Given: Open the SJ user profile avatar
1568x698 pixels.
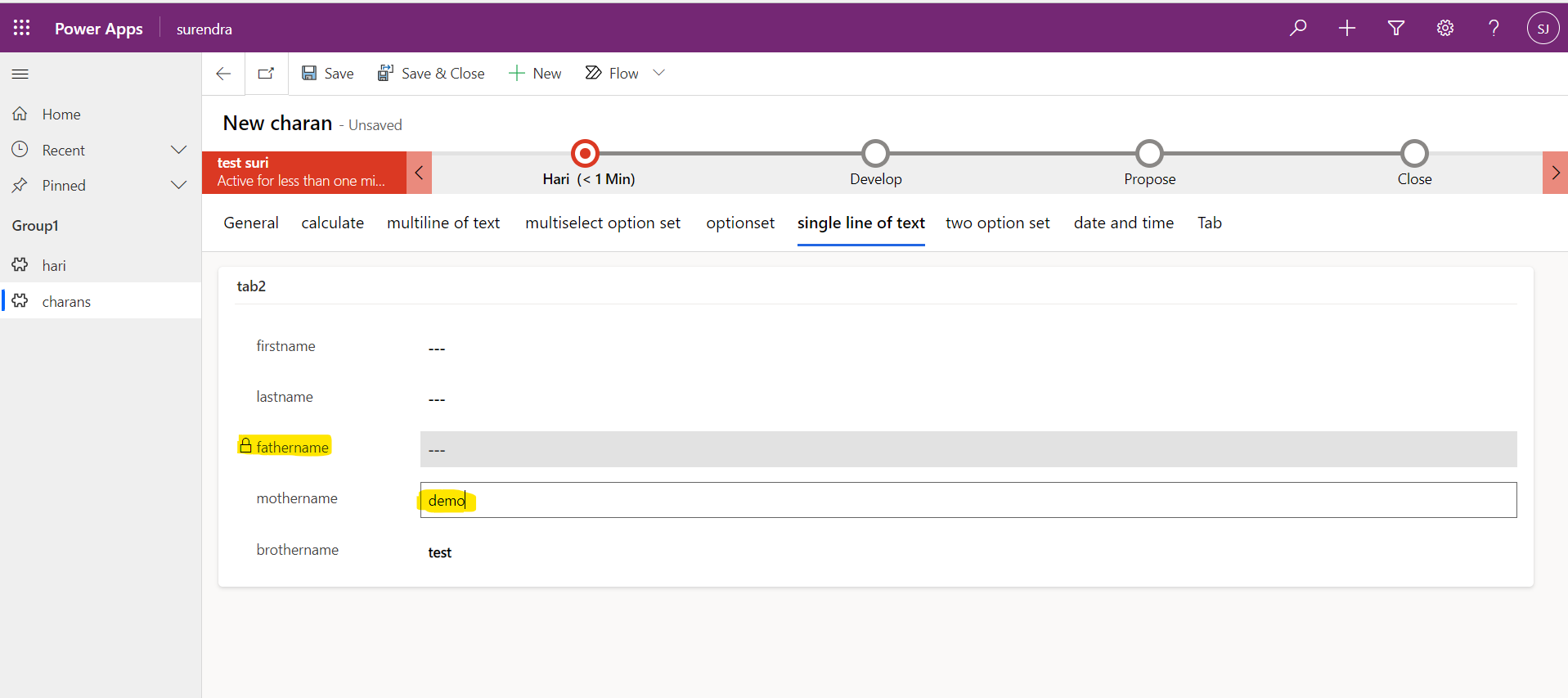Looking at the screenshot, I should click(x=1543, y=29).
